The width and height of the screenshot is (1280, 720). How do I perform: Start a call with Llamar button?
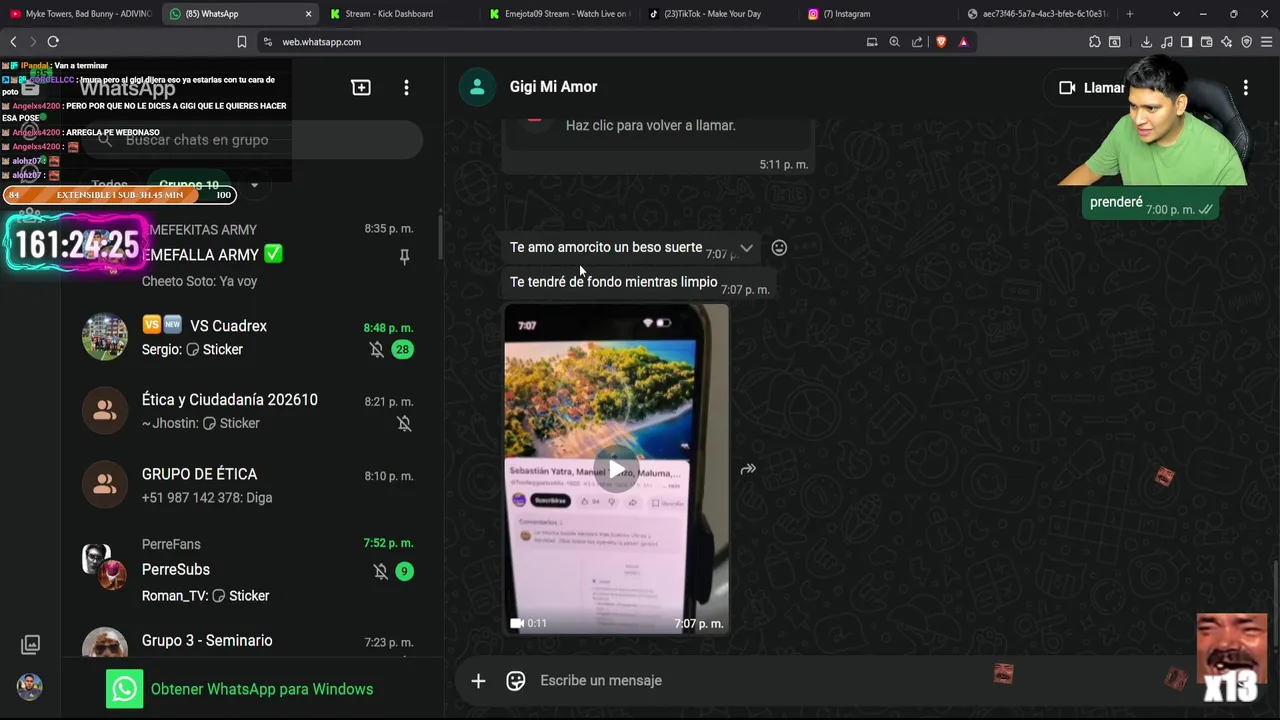pos(1091,88)
